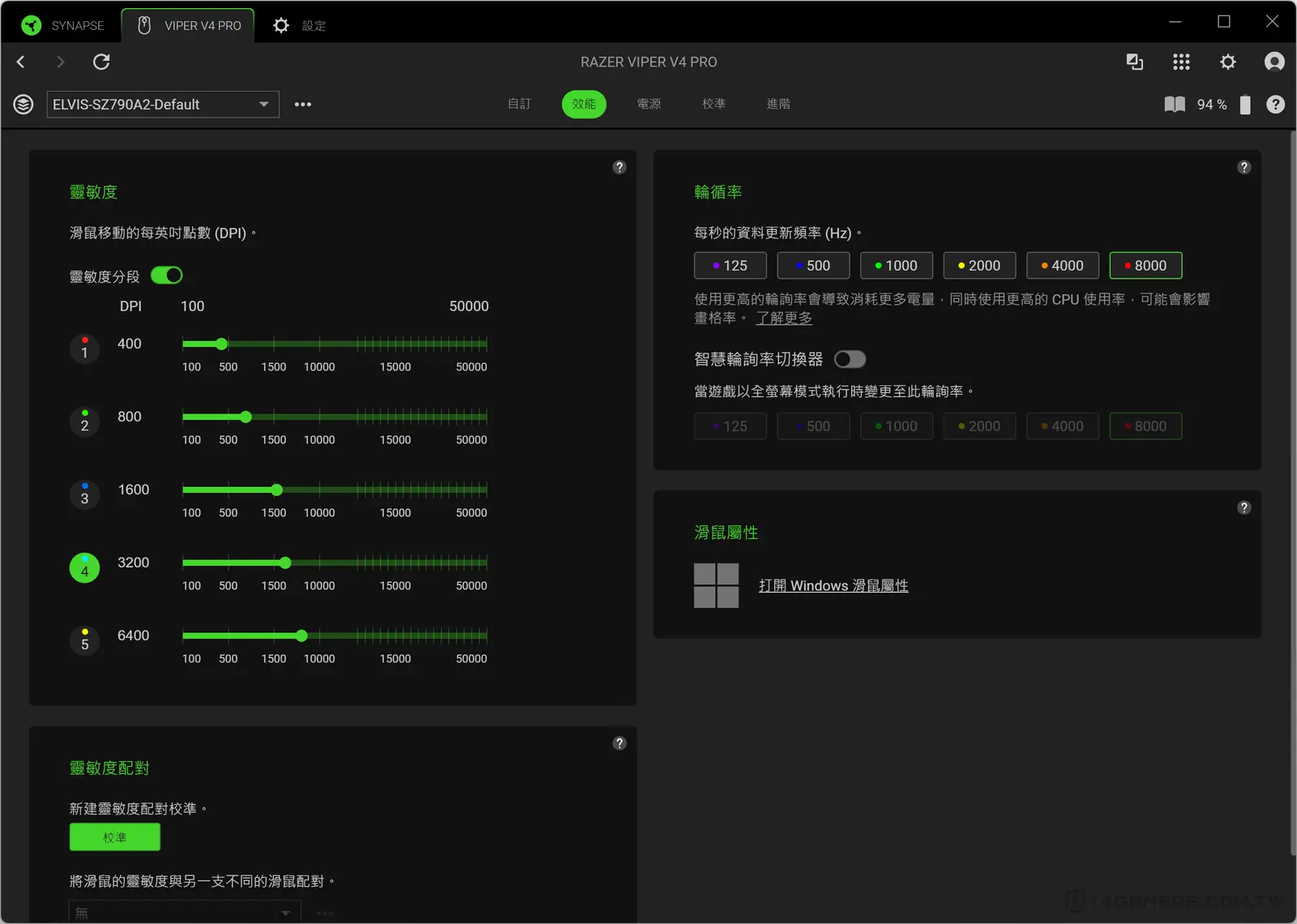1297x924 pixels.
Task: Open the Synapse home tab
Action: [63, 25]
